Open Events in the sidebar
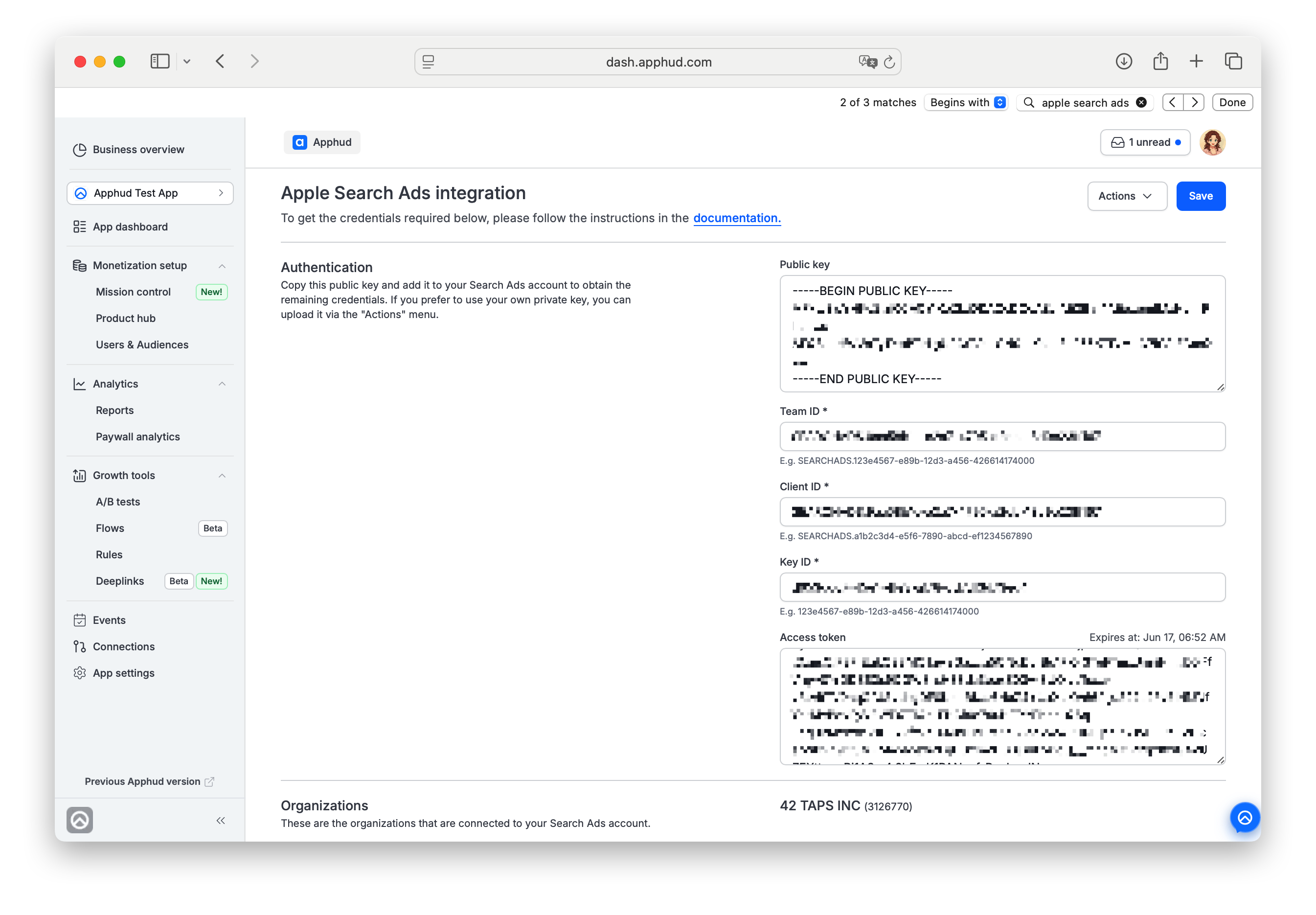Viewport: 1316px width, 915px height. [109, 620]
